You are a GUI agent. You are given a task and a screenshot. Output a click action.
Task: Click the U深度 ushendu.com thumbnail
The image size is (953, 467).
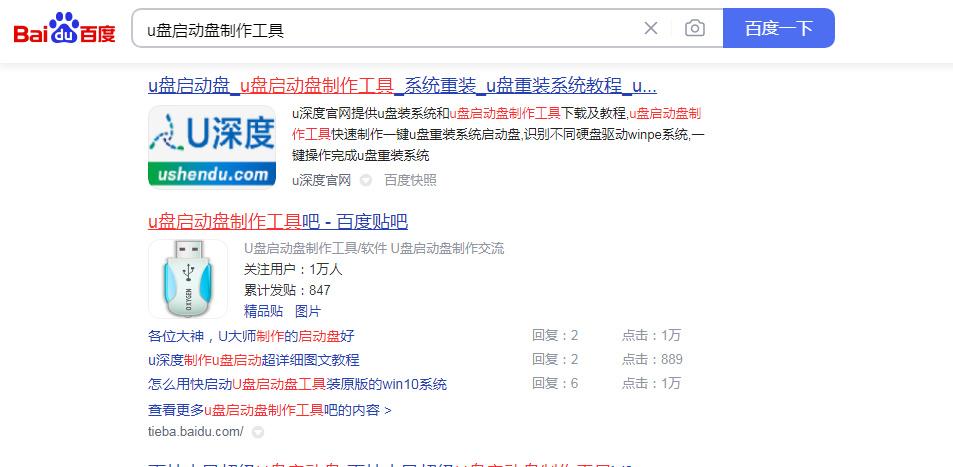coord(212,147)
